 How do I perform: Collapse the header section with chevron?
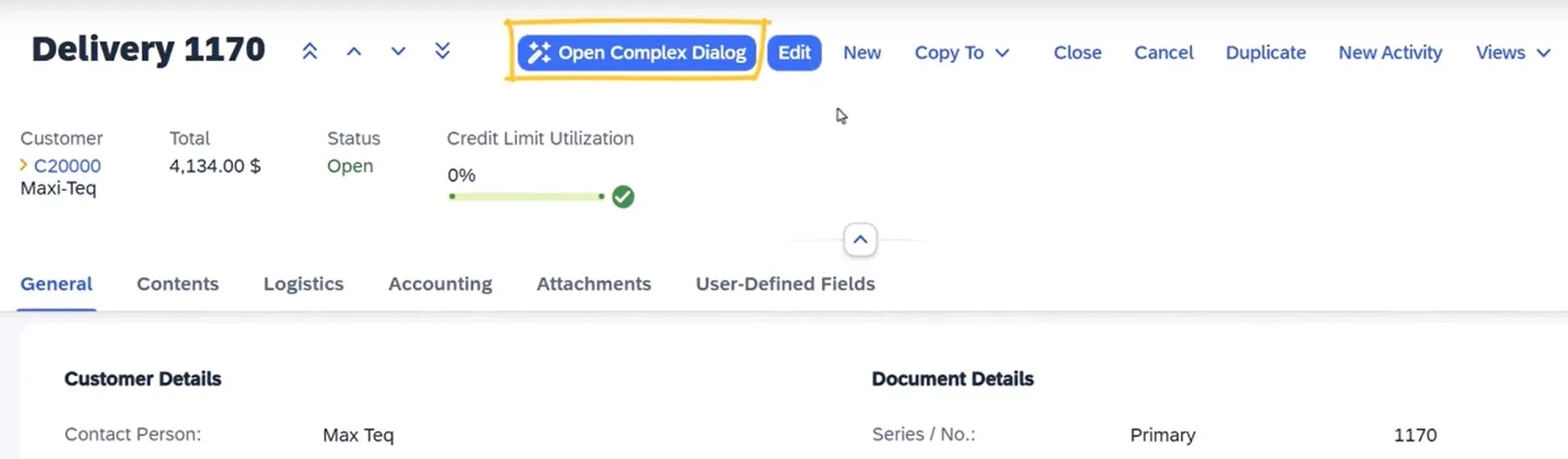[860, 241]
